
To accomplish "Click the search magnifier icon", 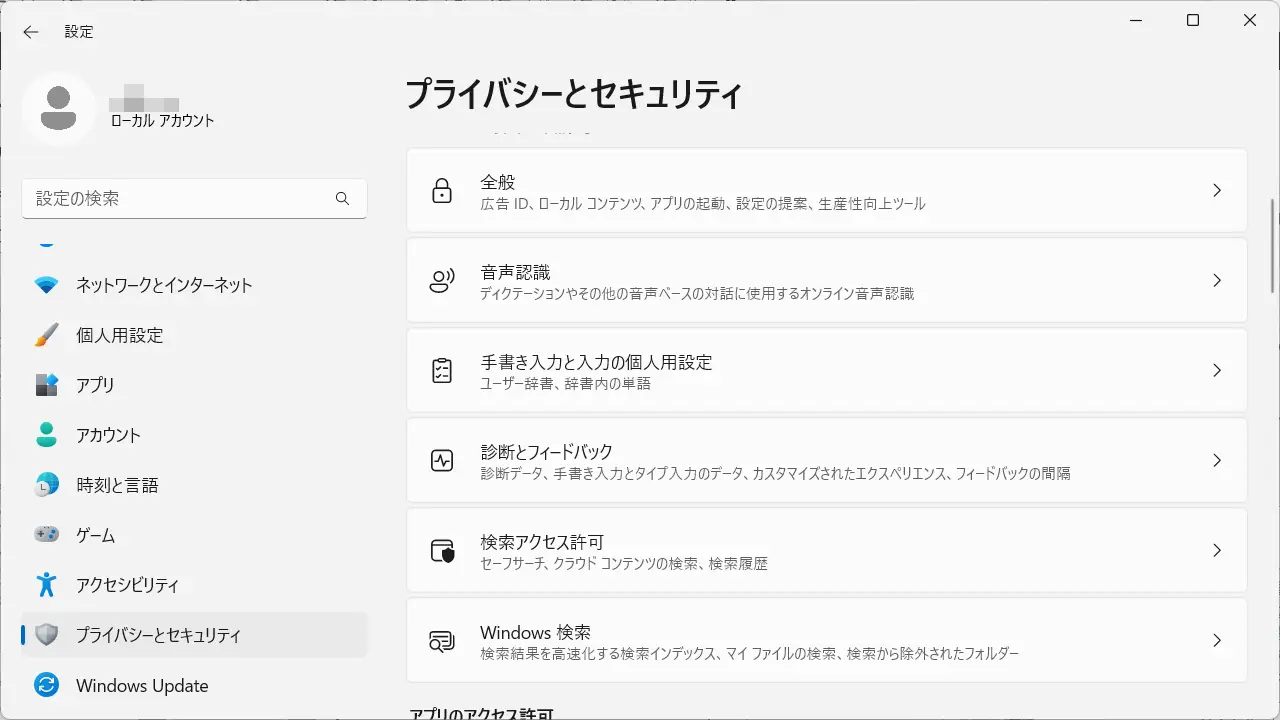I will (342, 199).
